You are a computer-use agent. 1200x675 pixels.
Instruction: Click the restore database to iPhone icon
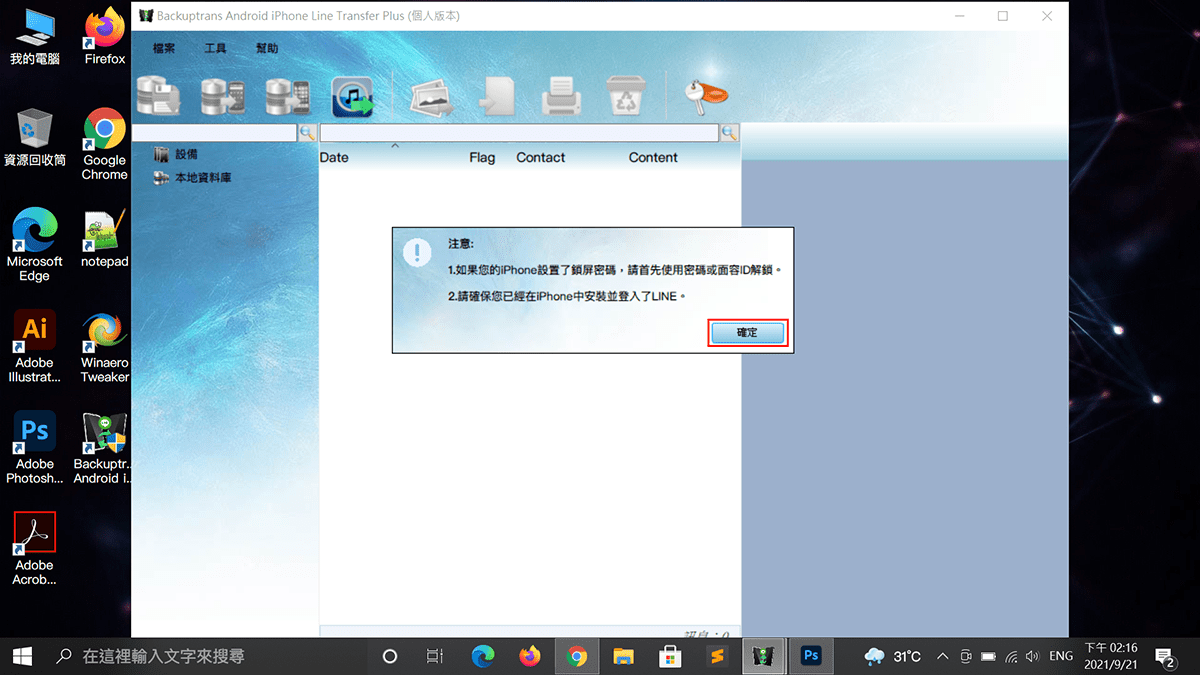click(287, 96)
